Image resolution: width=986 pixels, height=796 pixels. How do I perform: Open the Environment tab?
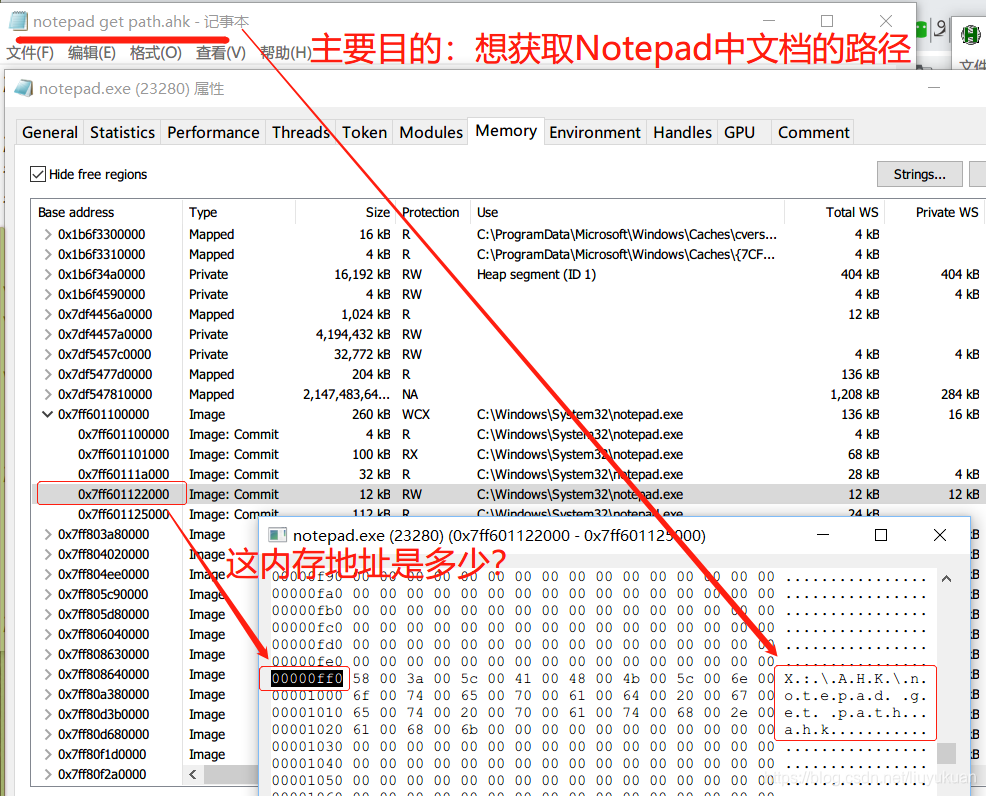(x=595, y=133)
